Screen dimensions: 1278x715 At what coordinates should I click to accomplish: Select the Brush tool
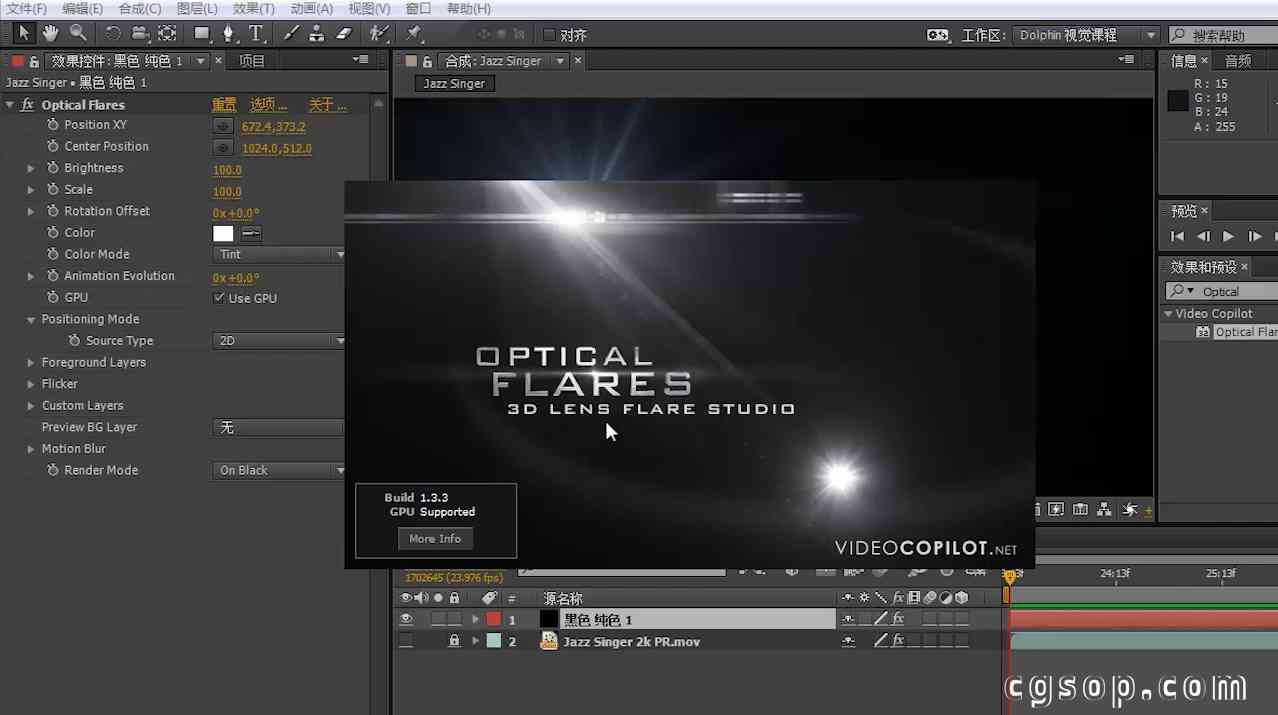[291, 34]
